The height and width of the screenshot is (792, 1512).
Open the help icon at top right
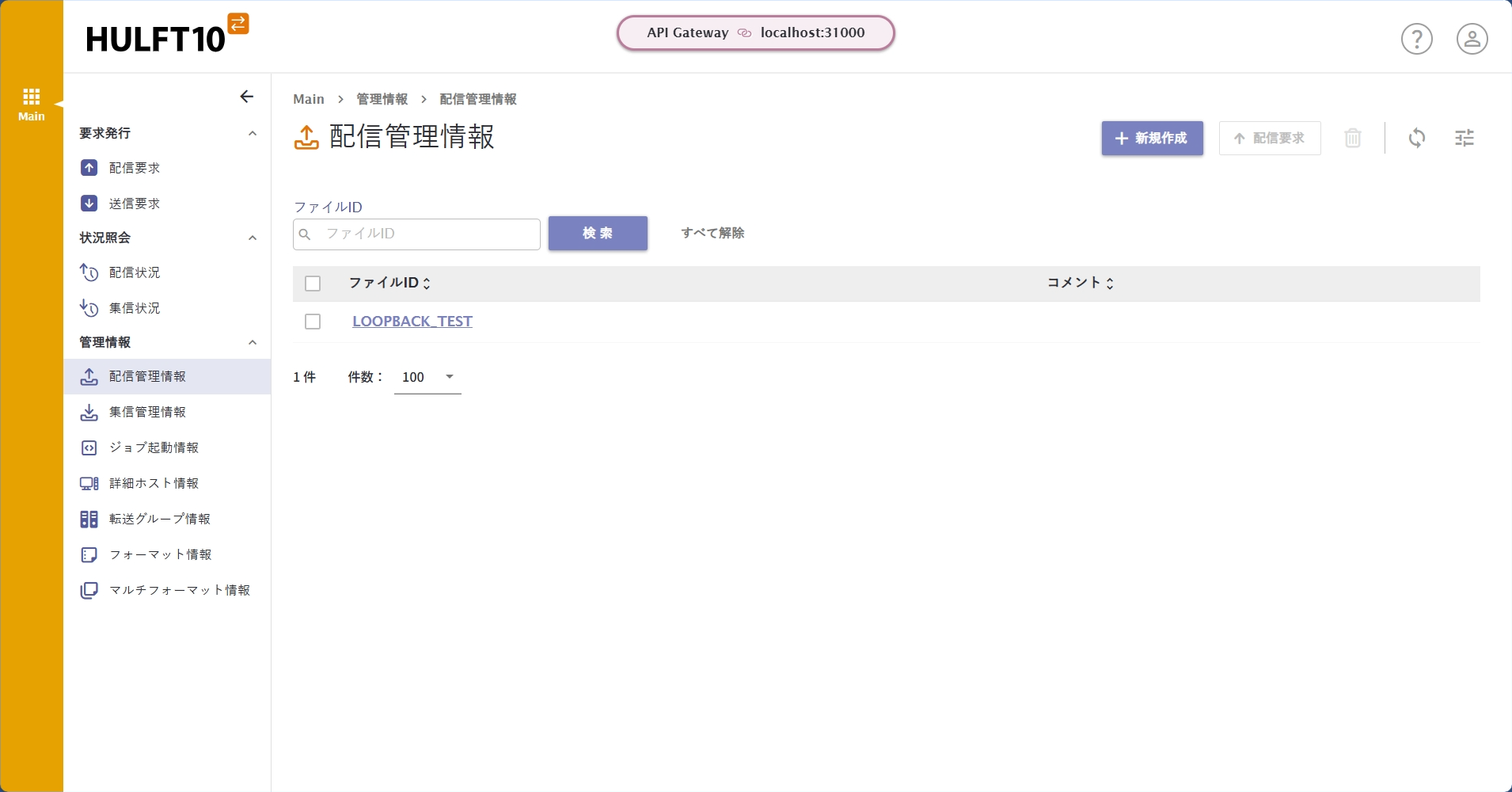[x=1416, y=39]
